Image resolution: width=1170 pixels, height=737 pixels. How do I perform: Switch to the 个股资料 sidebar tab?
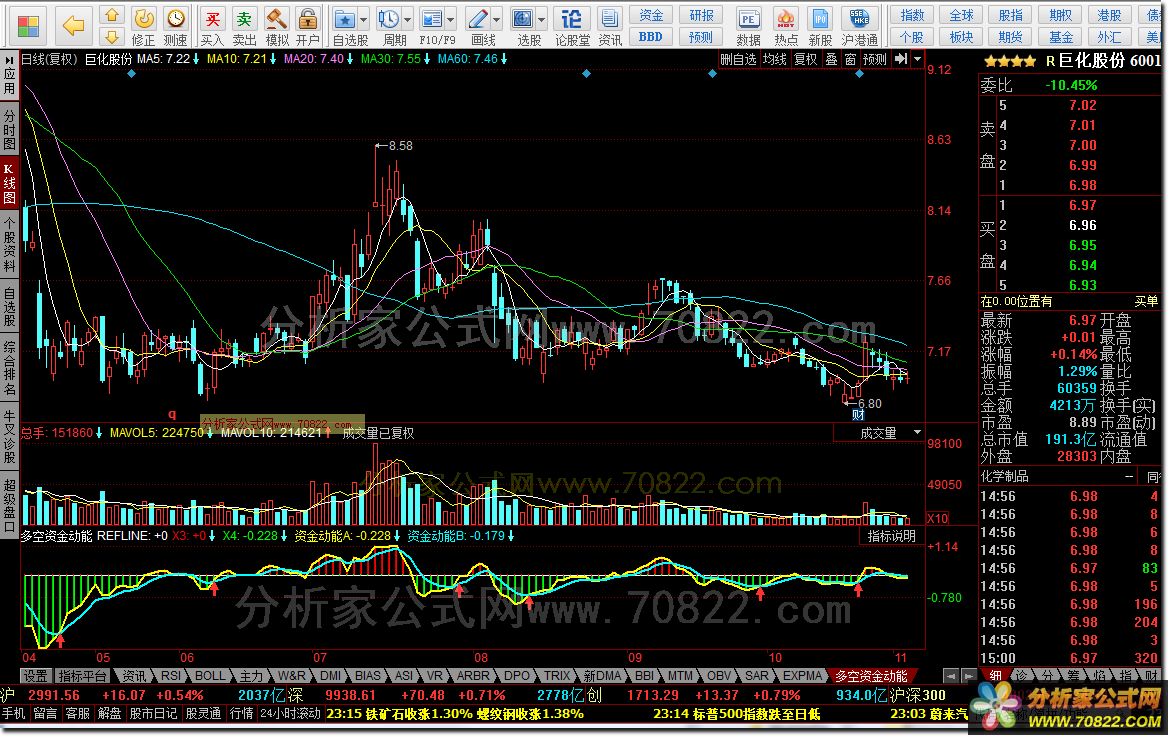point(9,244)
